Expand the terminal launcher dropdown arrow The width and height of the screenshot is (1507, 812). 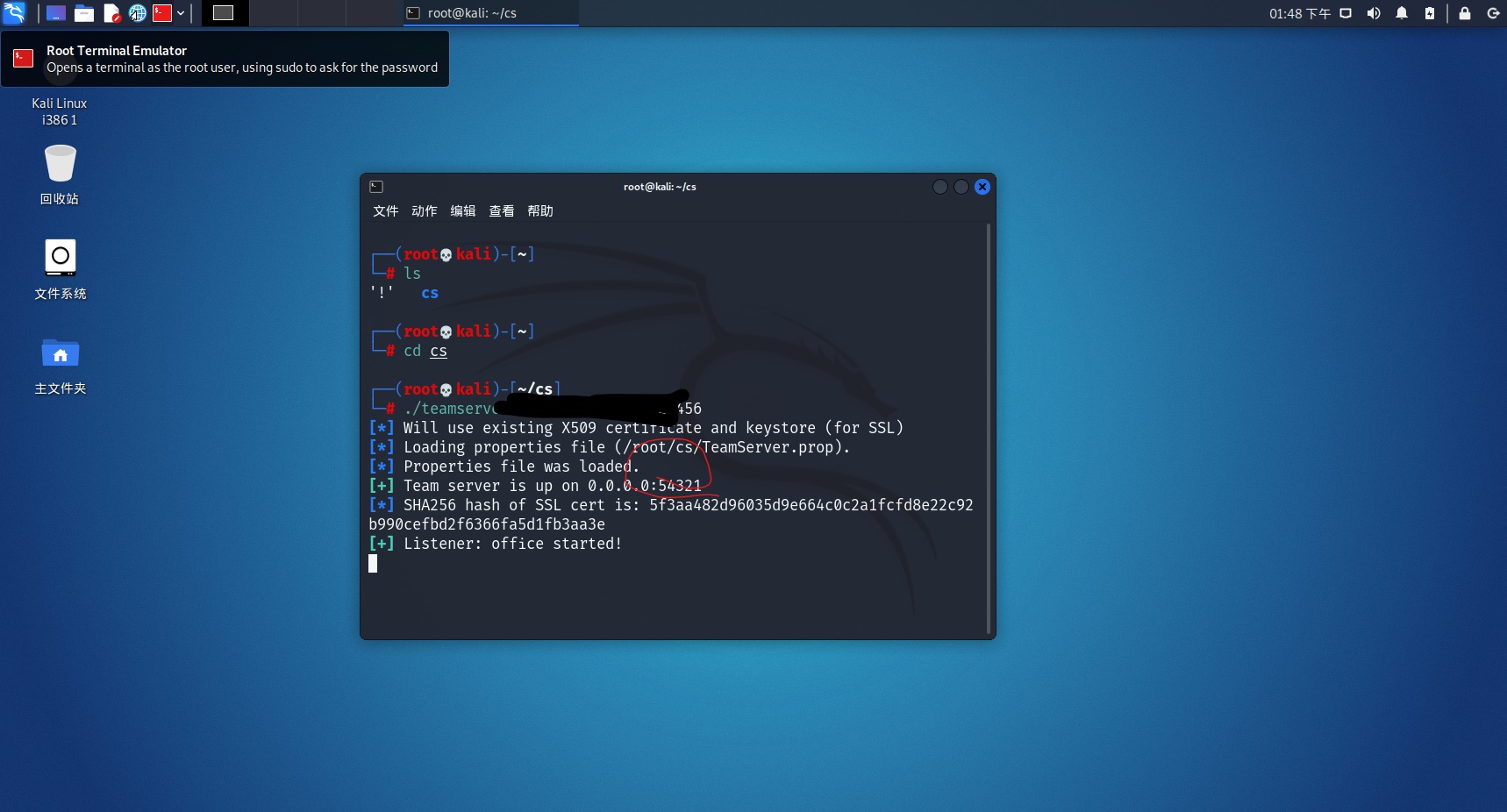click(181, 13)
